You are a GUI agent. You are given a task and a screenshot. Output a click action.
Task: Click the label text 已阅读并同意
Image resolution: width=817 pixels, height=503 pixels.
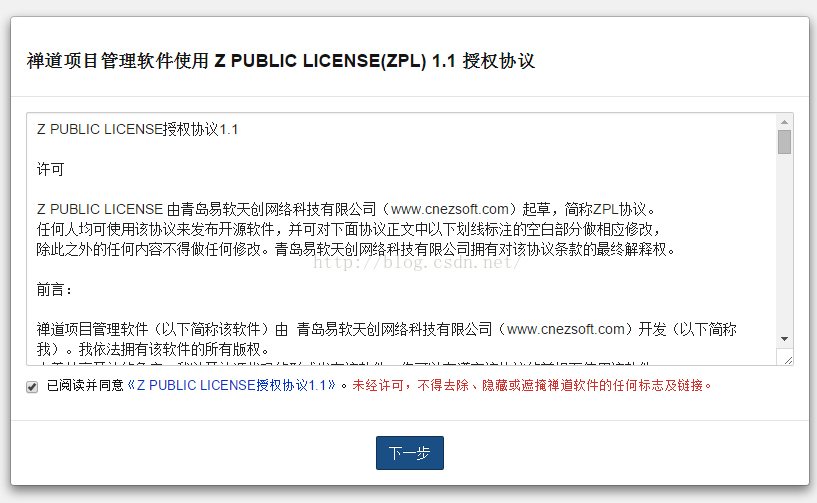[85, 386]
